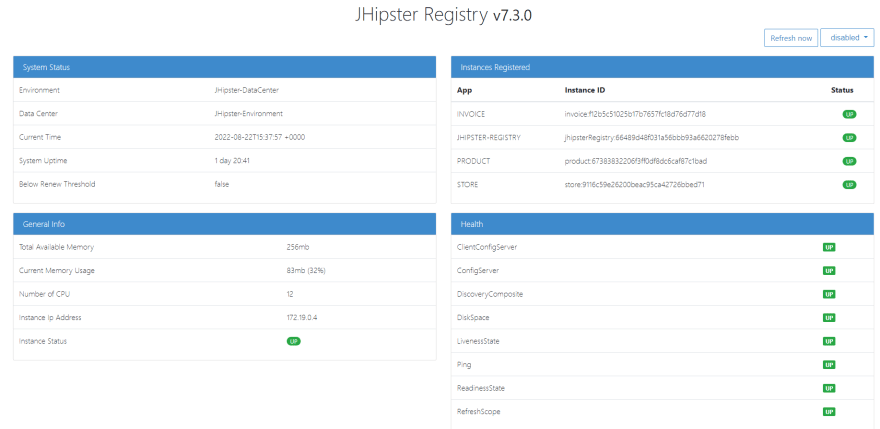The width and height of the screenshot is (880, 429).
Task: Click the RefreshScope health label
Action: 479,412
